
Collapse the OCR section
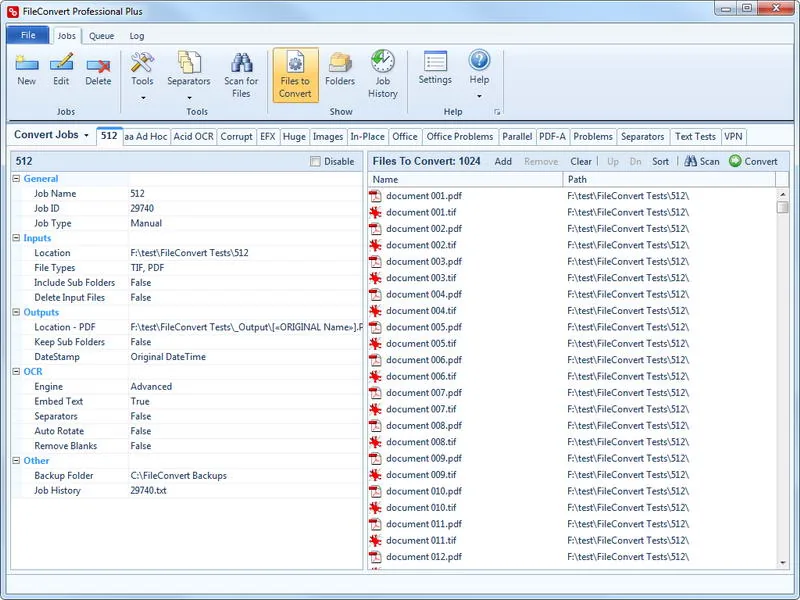click(16, 371)
